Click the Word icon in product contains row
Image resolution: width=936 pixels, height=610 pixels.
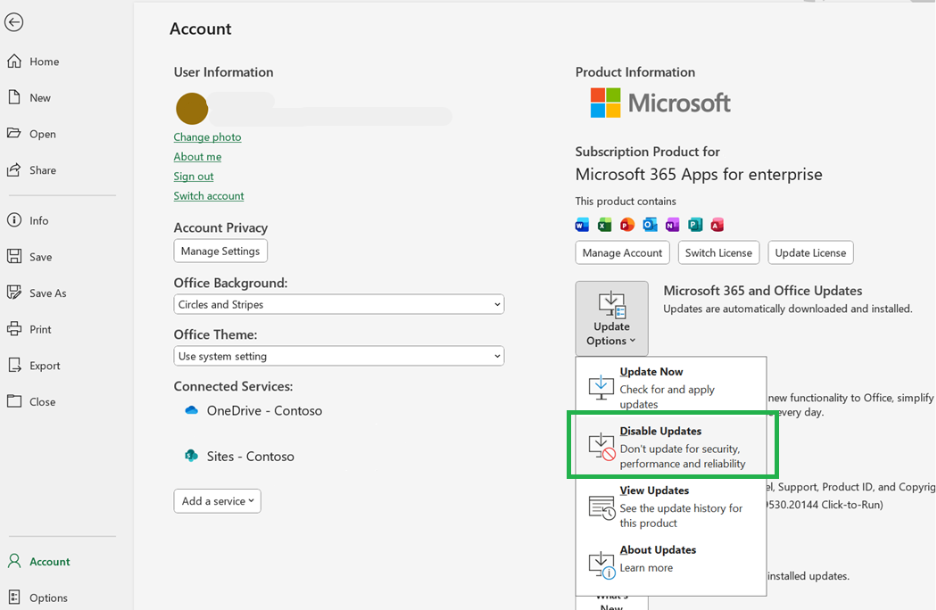581,224
